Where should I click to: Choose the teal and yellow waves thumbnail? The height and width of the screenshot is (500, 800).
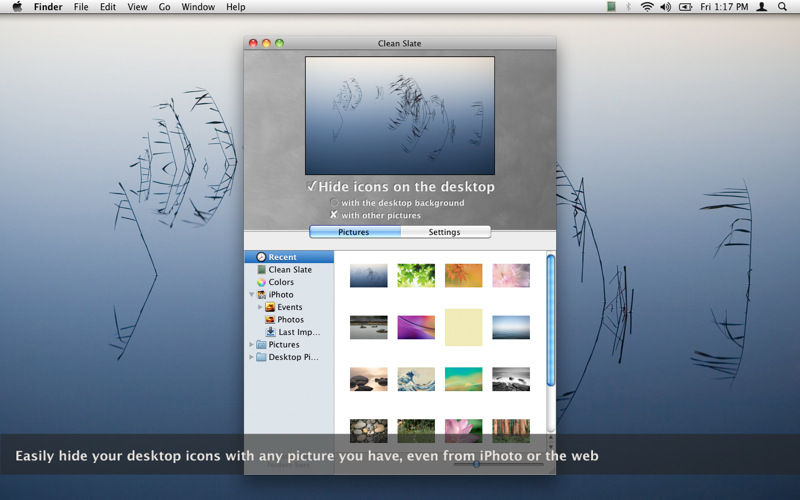[463, 379]
